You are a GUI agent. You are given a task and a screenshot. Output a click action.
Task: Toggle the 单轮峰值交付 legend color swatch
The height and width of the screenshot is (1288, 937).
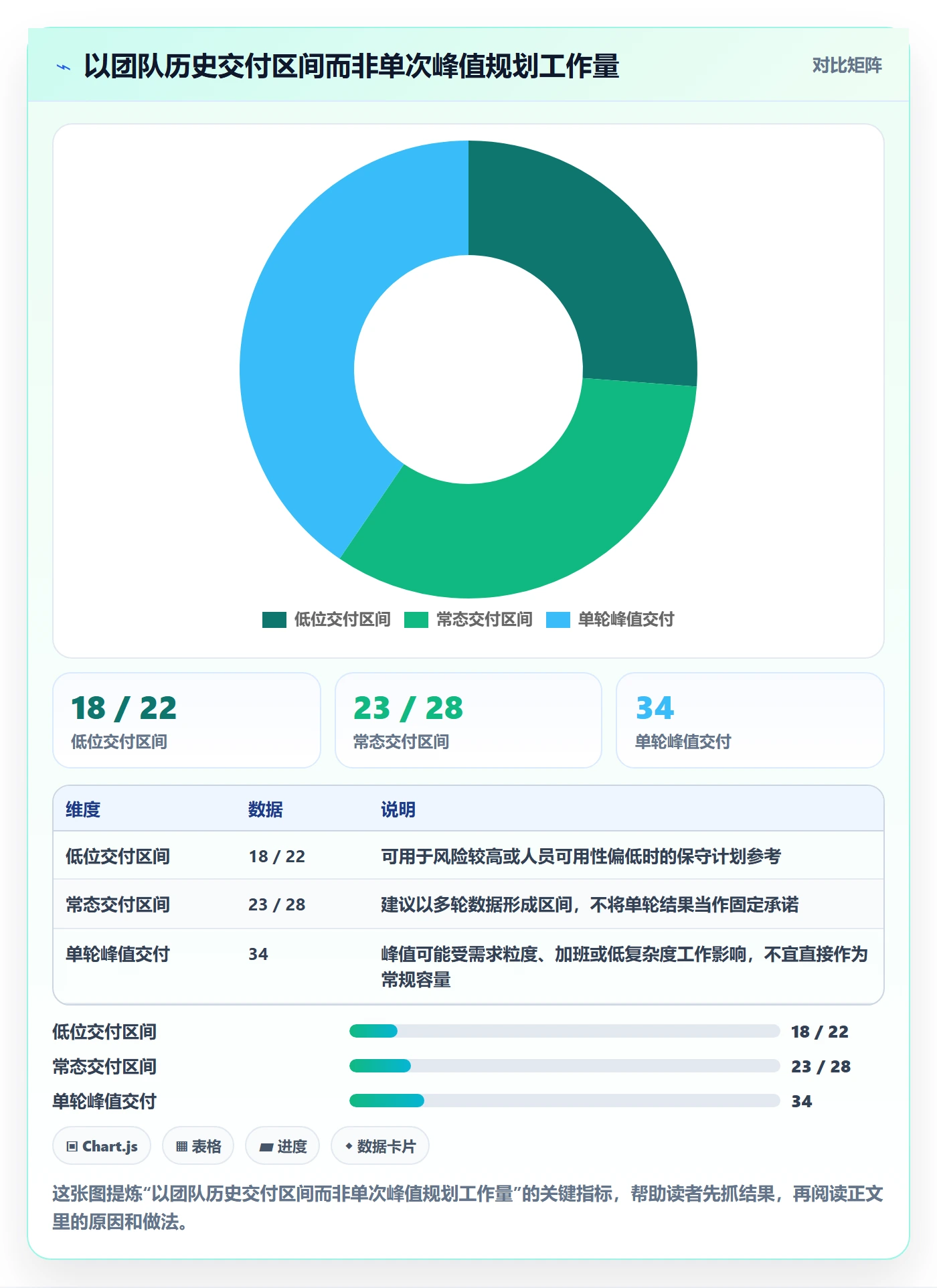click(x=558, y=620)
